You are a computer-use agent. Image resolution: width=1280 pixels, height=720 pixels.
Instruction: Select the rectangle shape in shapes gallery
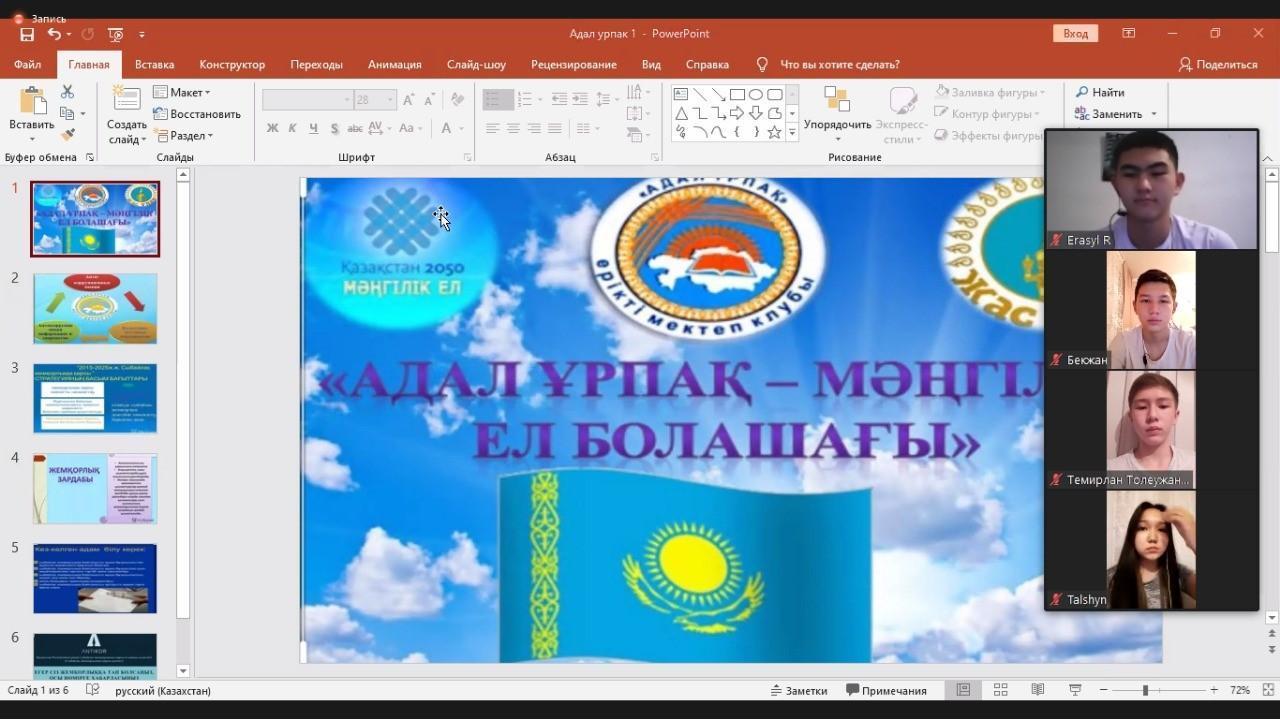click(x=737, y=95)
